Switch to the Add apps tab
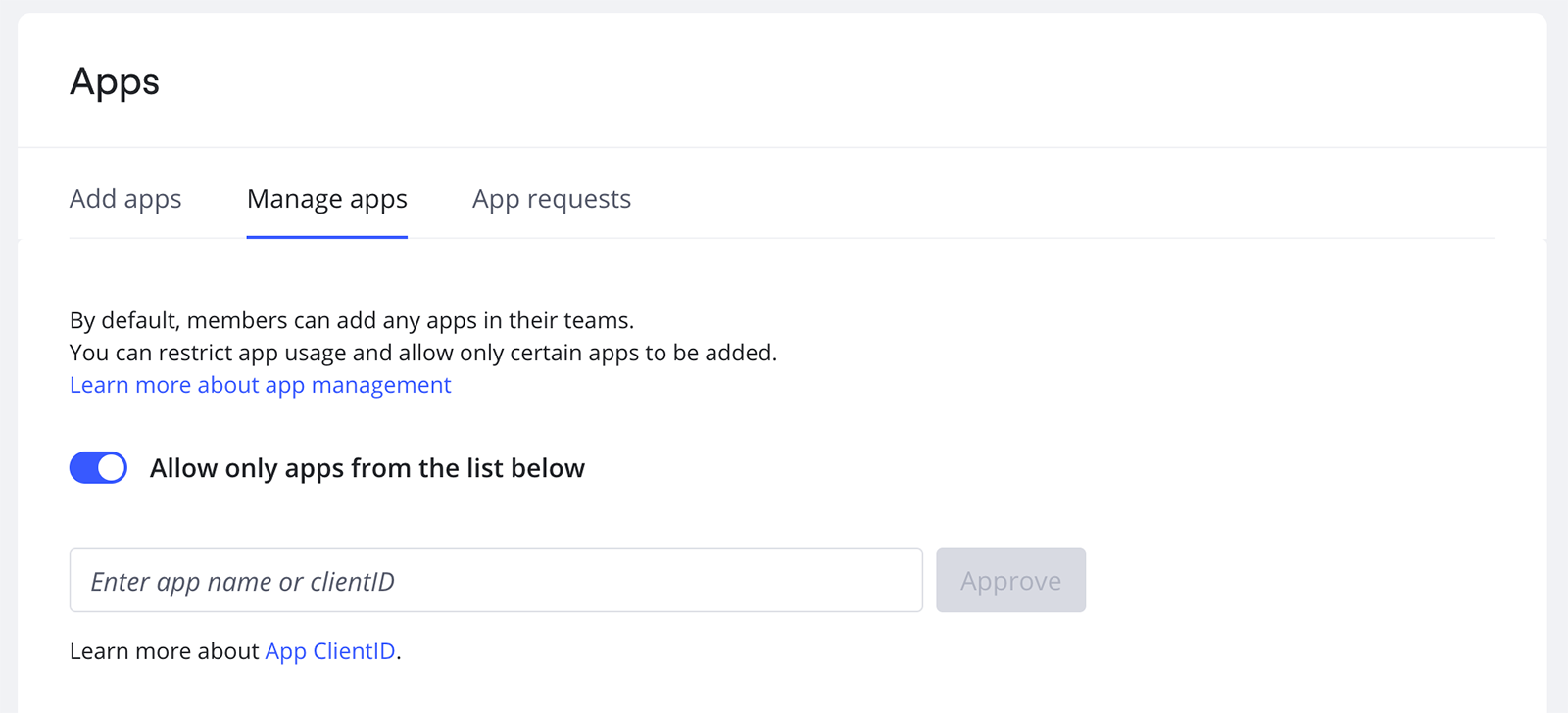This screenshot has width=1568, height=713. pyautogui.click(x=125, y=199)
